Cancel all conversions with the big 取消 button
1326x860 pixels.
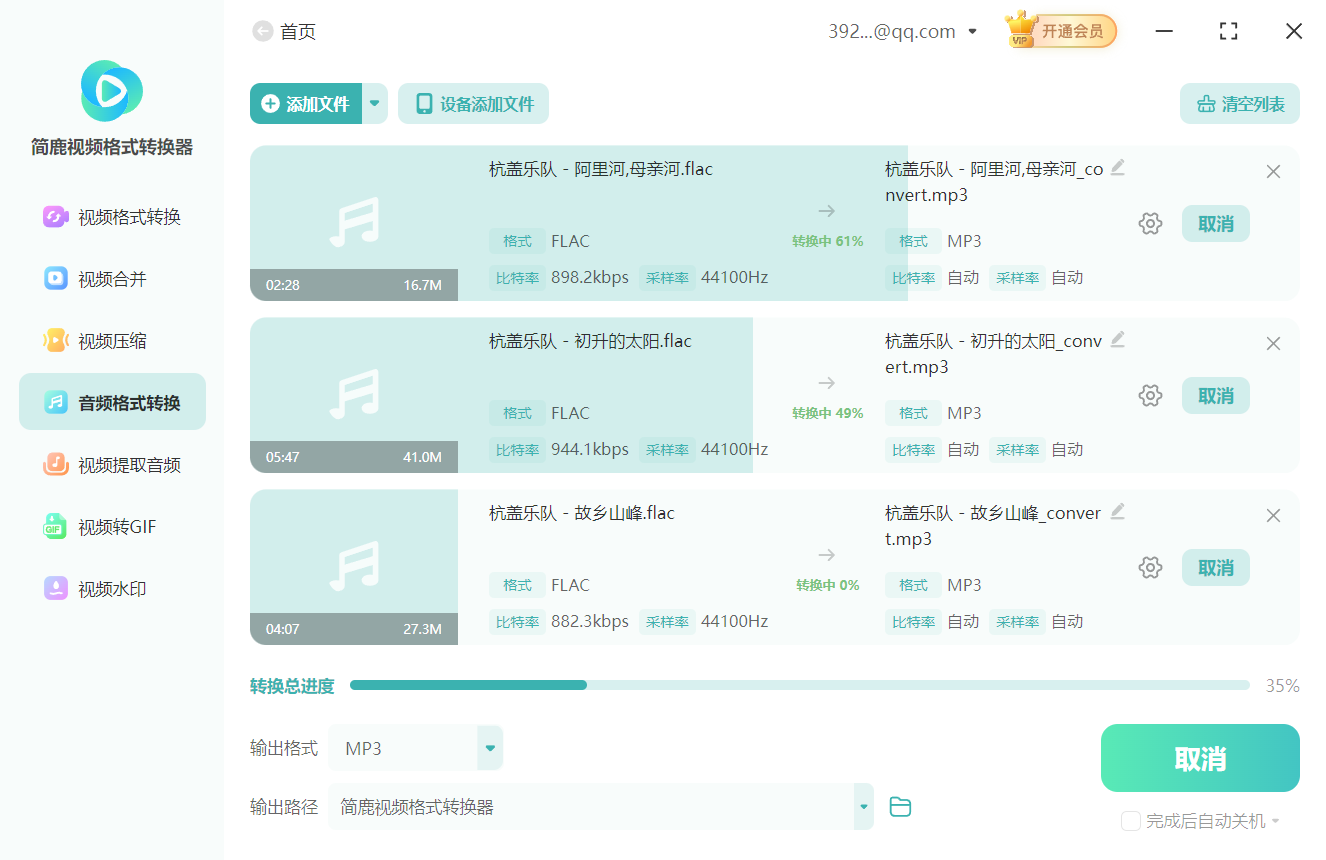[1199, 758]
